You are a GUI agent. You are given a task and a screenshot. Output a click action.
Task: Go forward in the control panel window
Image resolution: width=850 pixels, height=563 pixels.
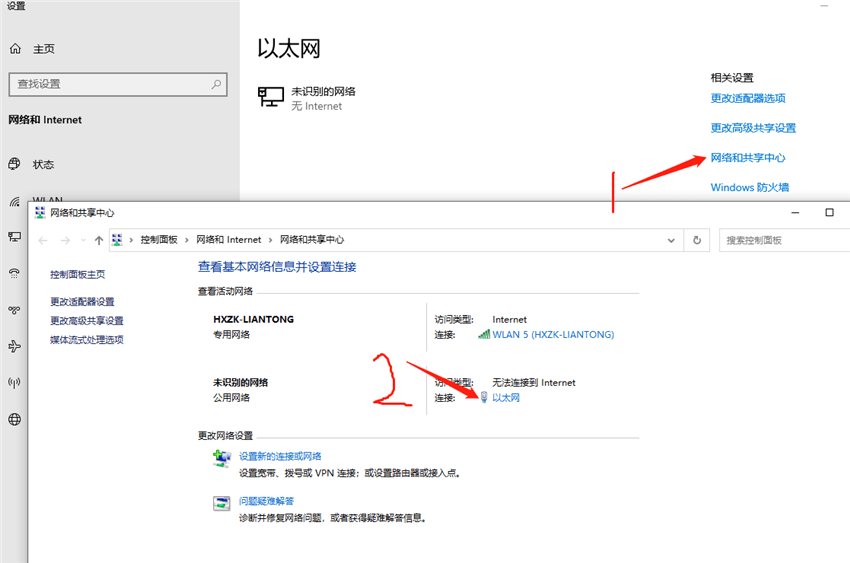(65, 240)
